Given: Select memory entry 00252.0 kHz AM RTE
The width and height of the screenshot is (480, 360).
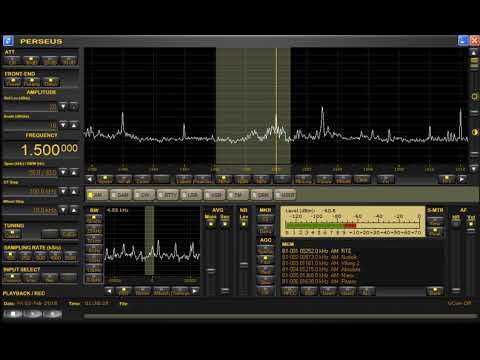Looking at the screenshot, I should [317, 251].
